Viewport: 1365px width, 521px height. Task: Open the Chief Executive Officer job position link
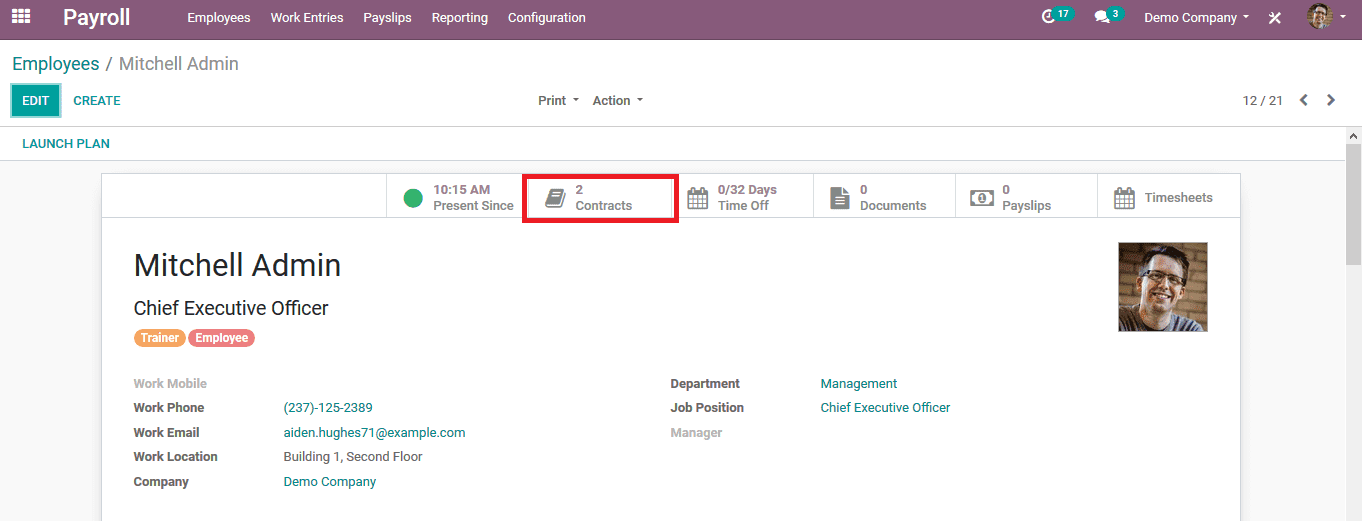tap(885, 408)
